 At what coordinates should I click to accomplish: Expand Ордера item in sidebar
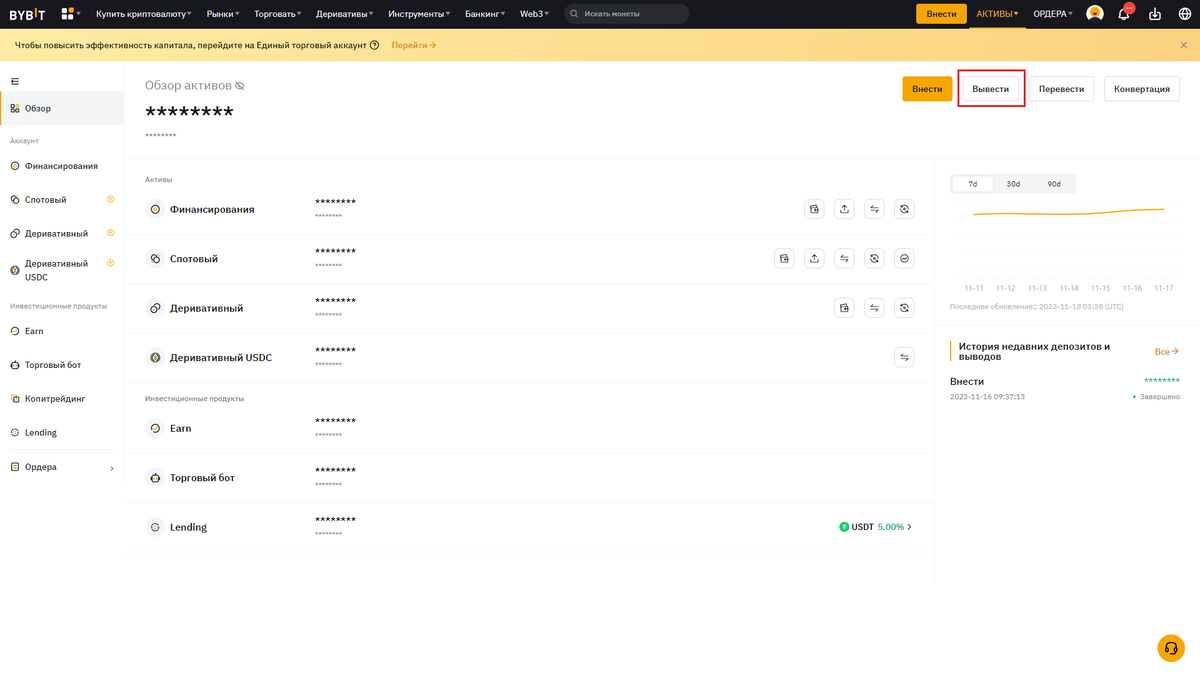(x=62, y=467)
